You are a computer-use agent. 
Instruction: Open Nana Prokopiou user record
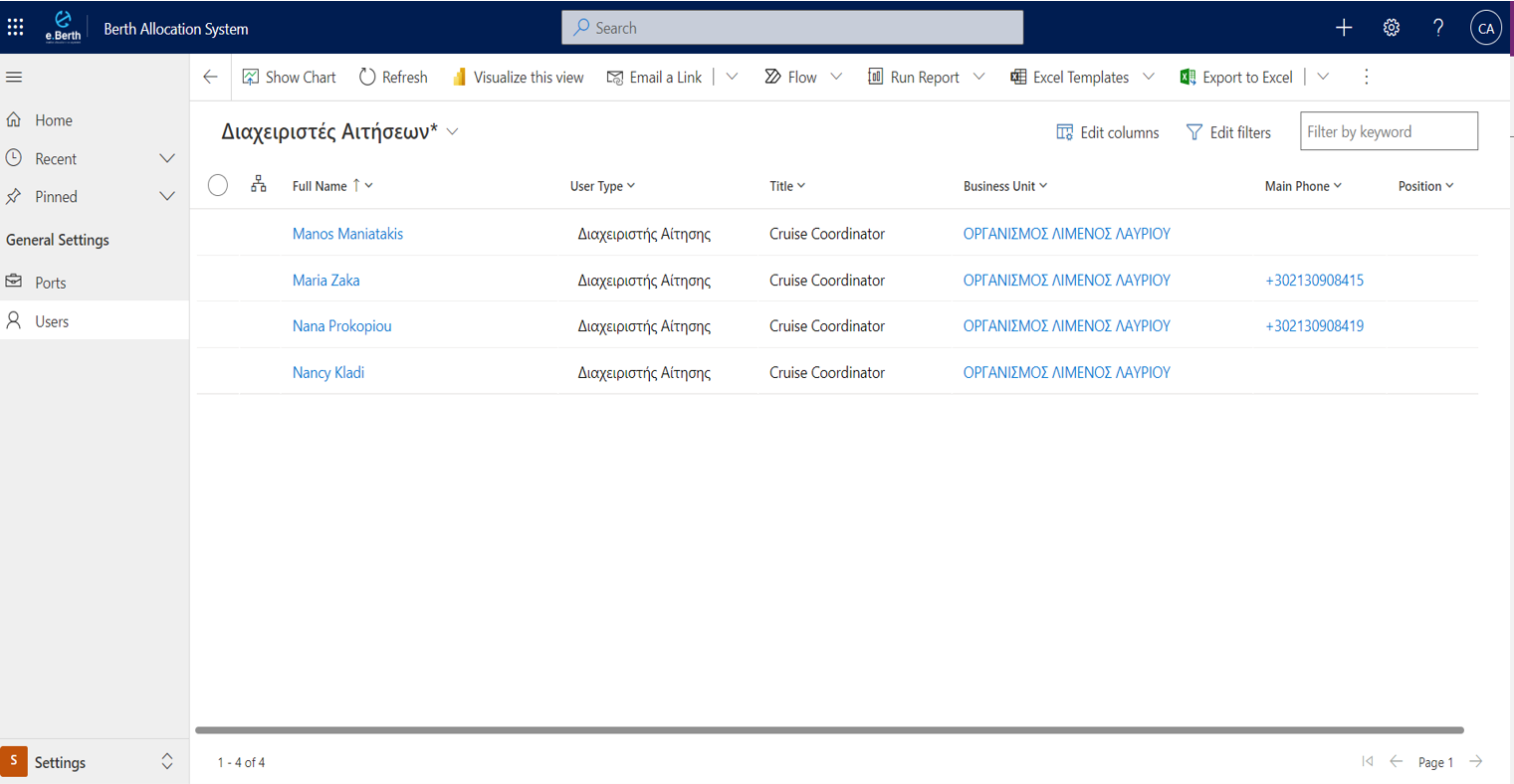[341, 326]
